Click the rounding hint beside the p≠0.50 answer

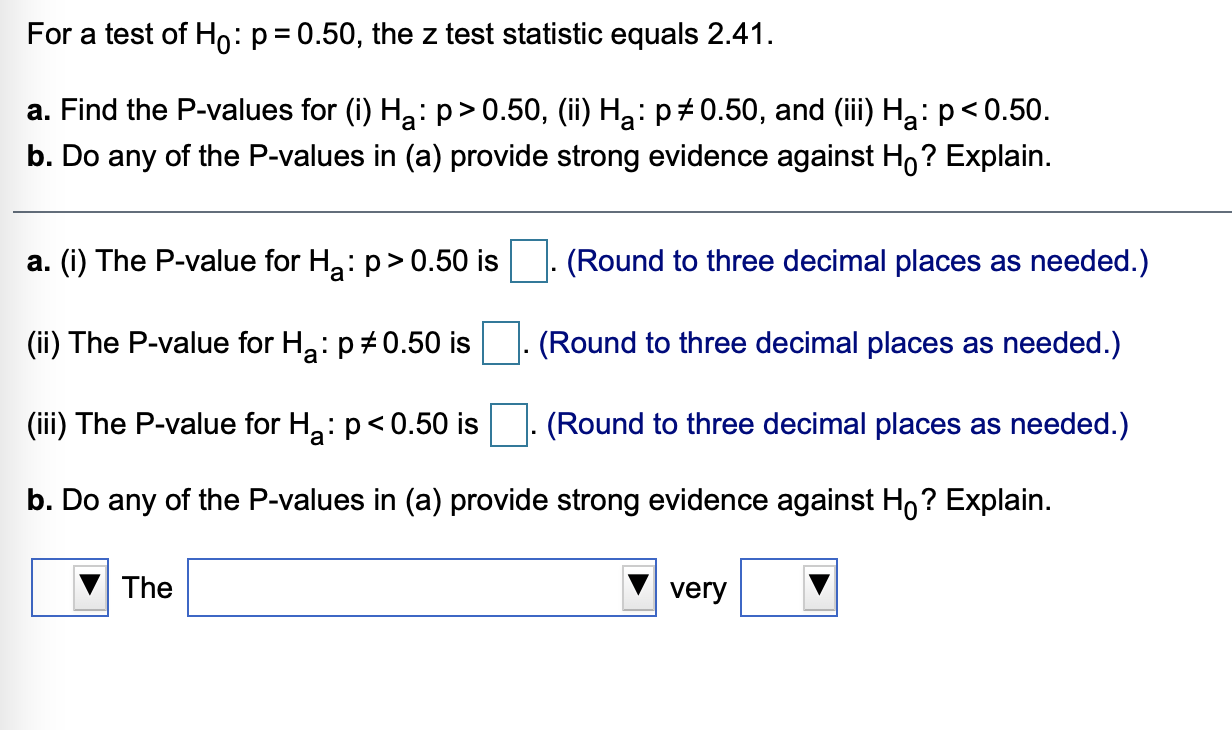pyautogui.click(x=829, y=344)
